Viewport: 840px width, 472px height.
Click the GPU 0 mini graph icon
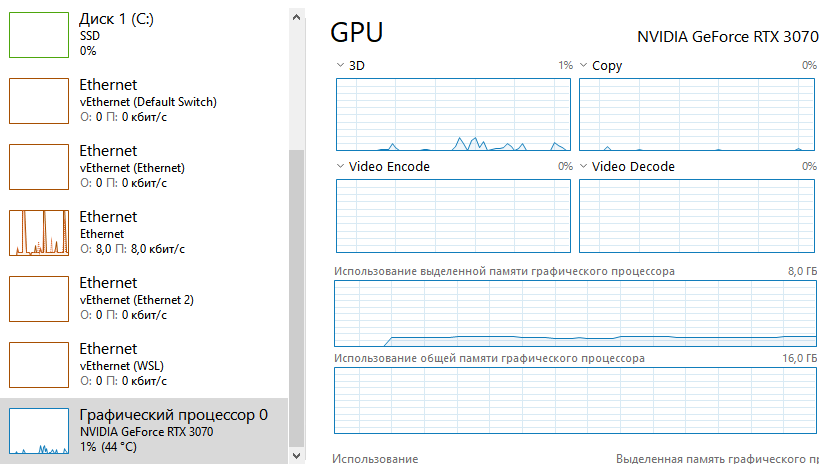click(x=37, y=430)
